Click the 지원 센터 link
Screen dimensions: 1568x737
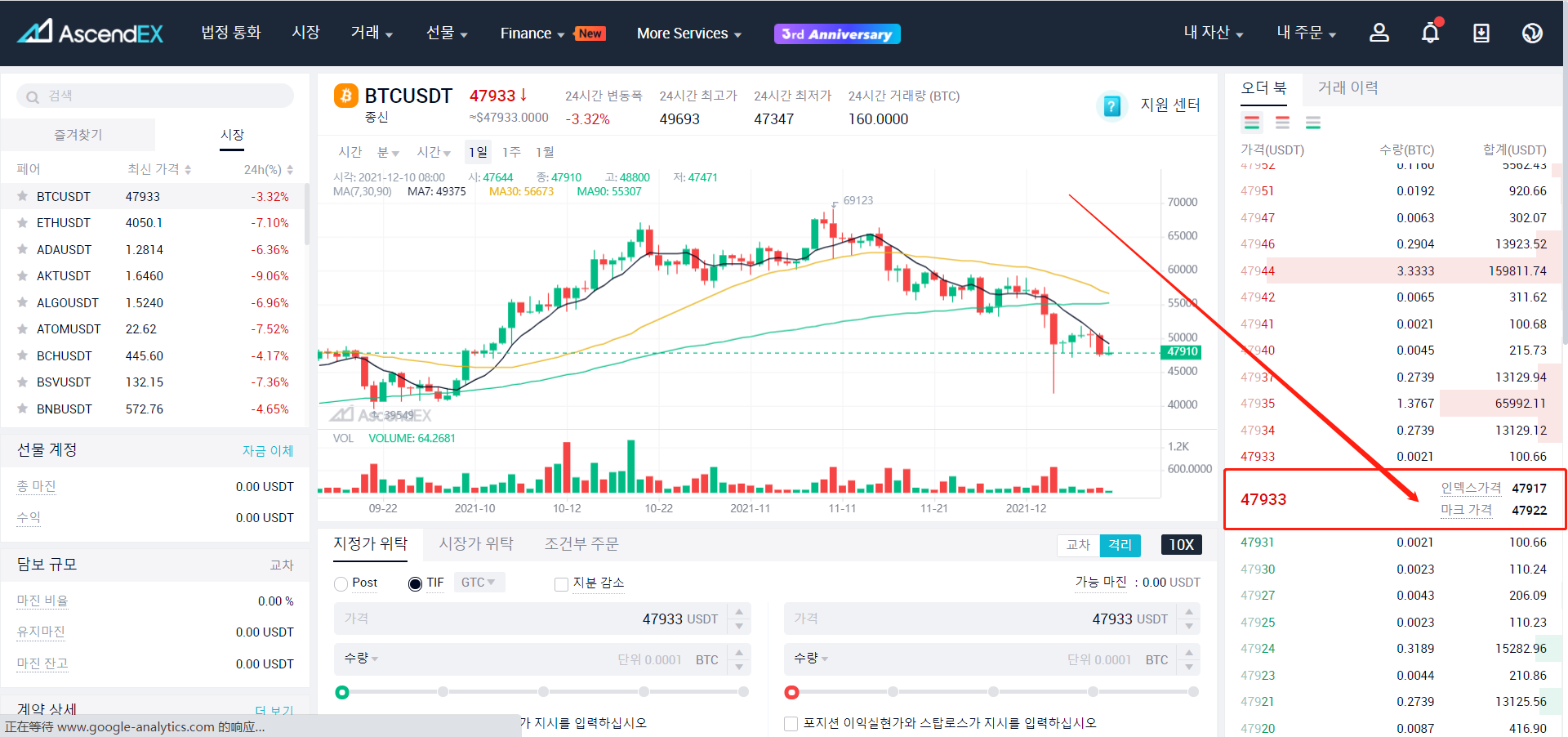(x=1170, y=105)
